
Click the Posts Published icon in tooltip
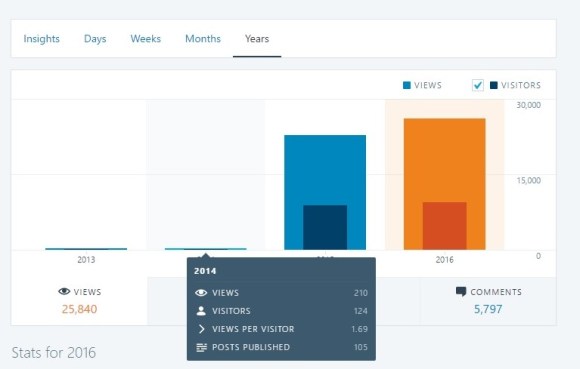(201, 347)
